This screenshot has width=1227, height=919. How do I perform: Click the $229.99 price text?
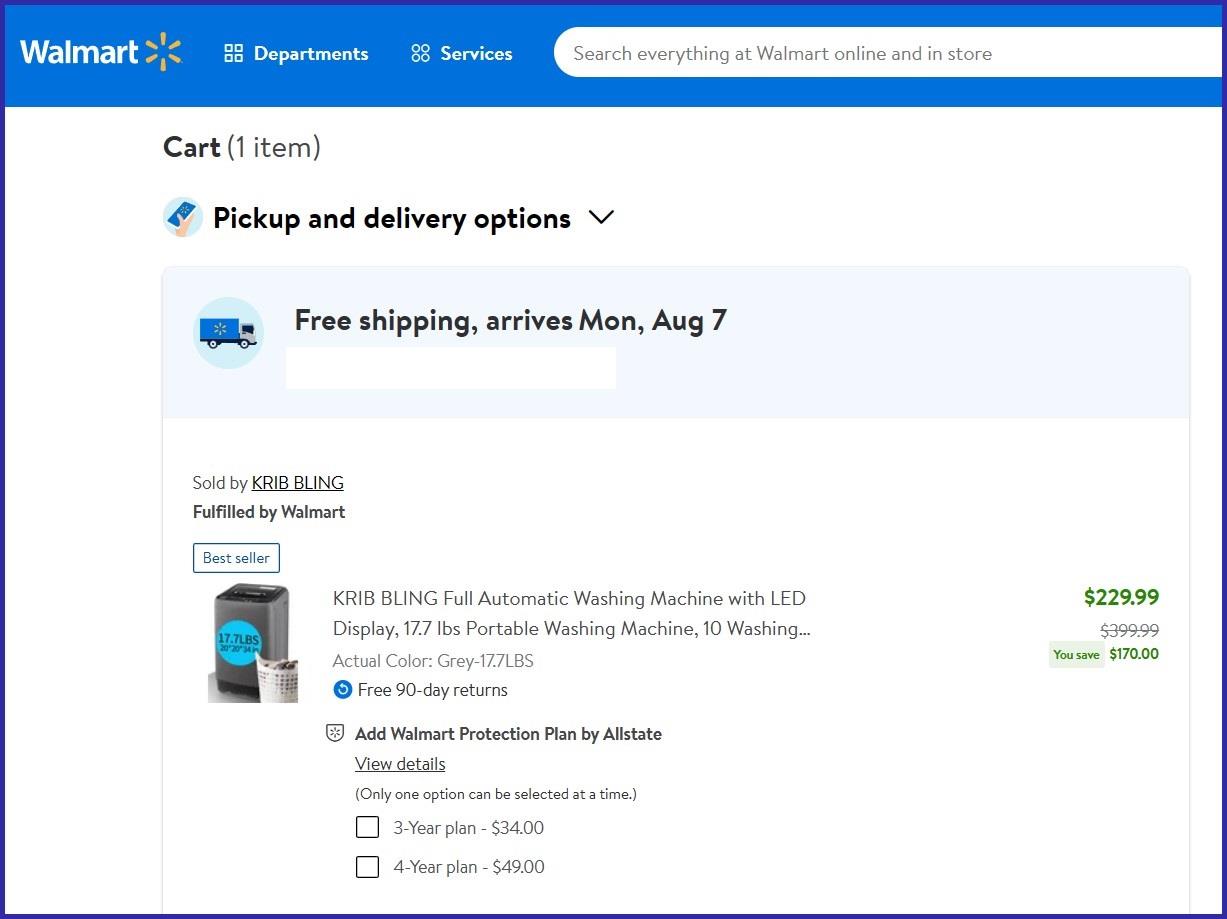(1121, 598)
